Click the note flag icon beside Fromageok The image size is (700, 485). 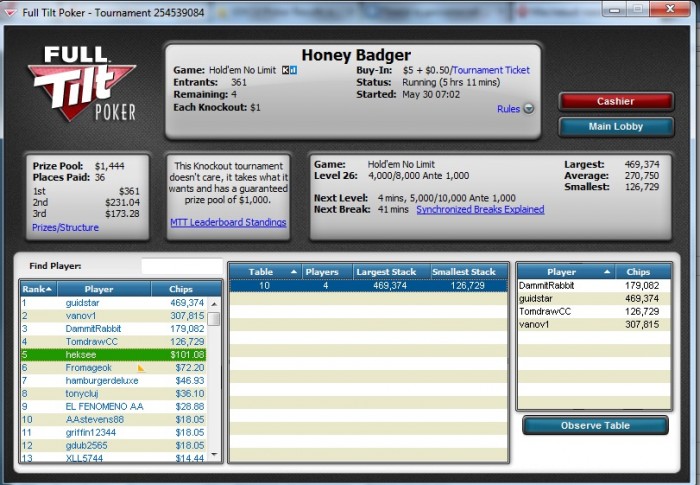(x=141, y=368)
